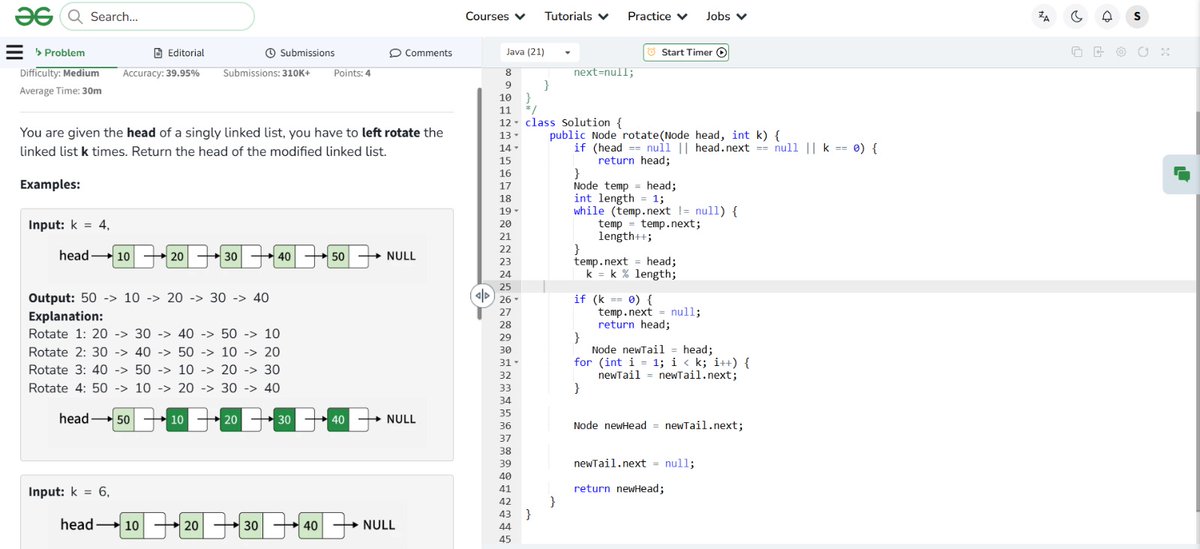The image size is (1200, 549).
Task: Click the Start Timer button
Action: coord(686,52)
